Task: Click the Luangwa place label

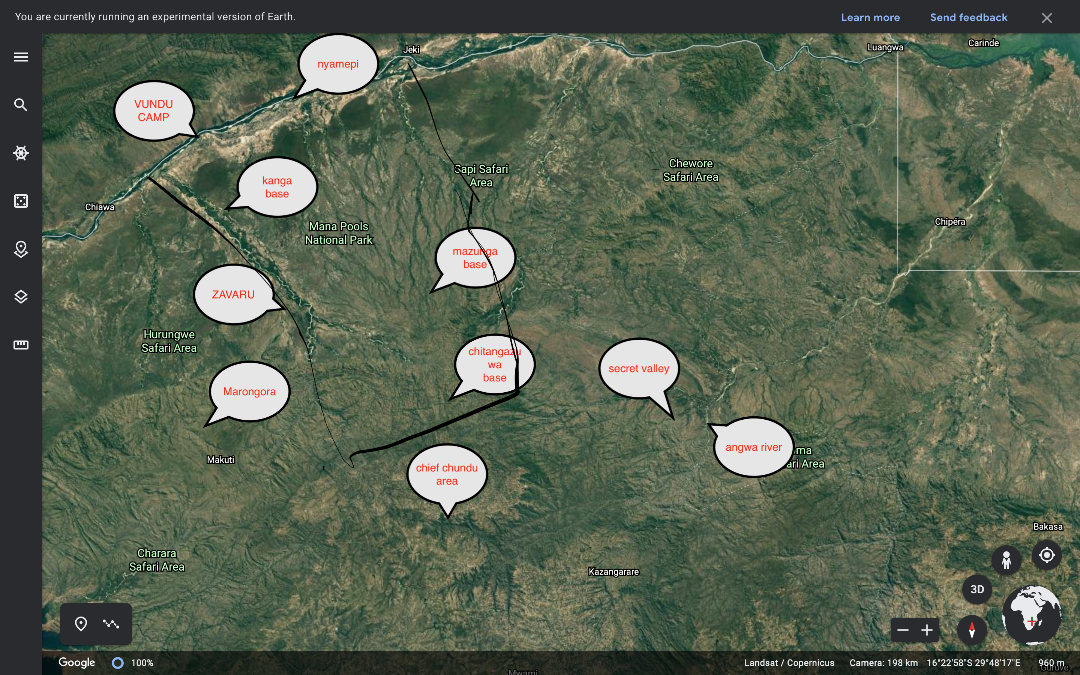Action: [885, 47]
